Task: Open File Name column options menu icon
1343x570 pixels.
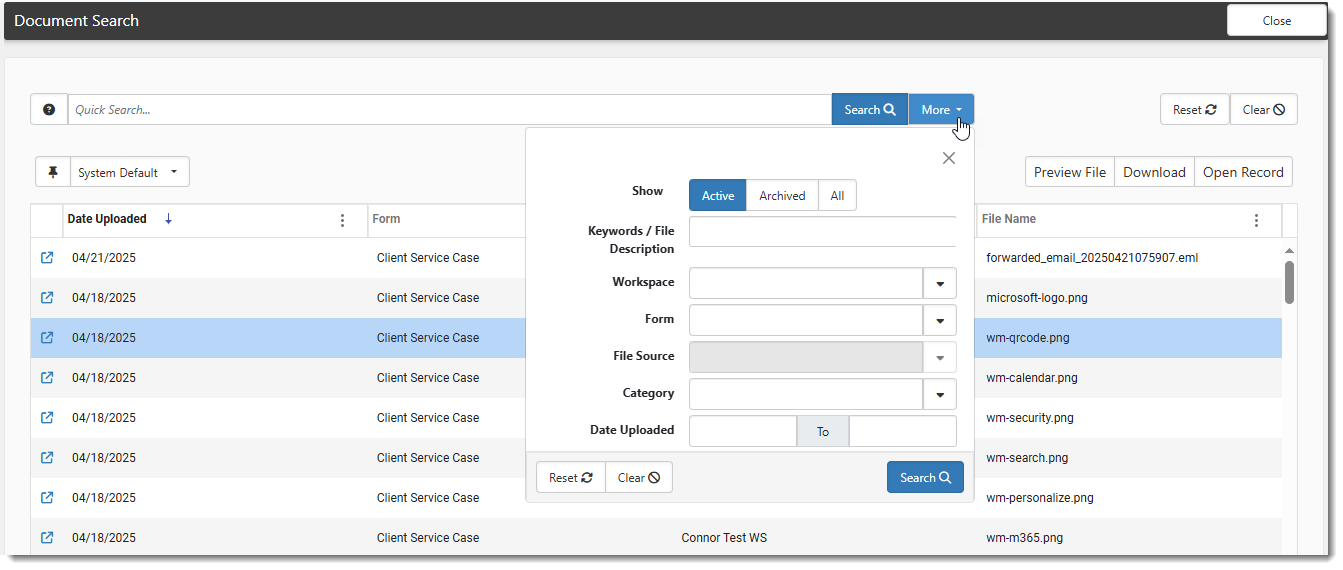Action: point(1257,220)
